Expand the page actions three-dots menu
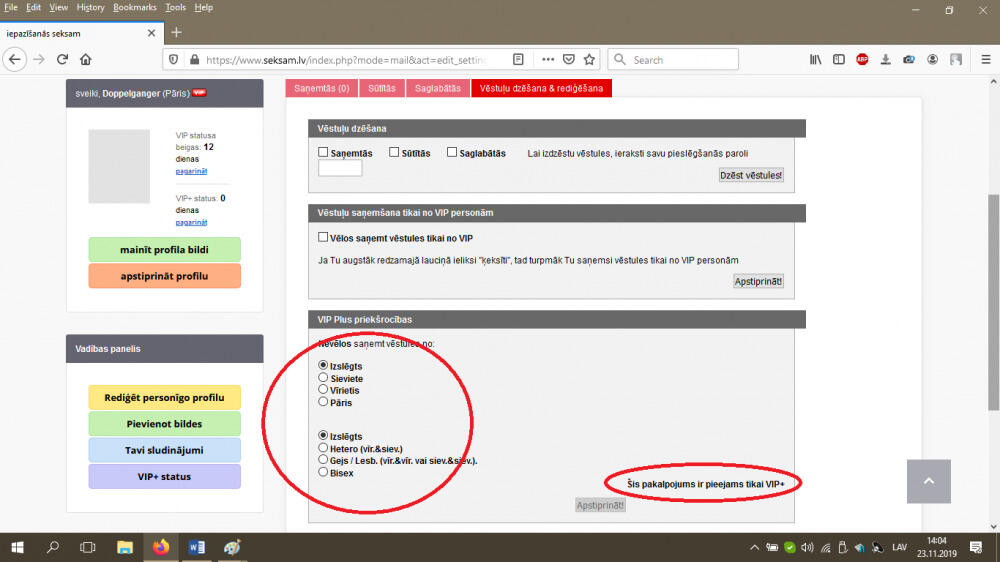This screenshot has height=562, width=1000. [x=544, y=60]
